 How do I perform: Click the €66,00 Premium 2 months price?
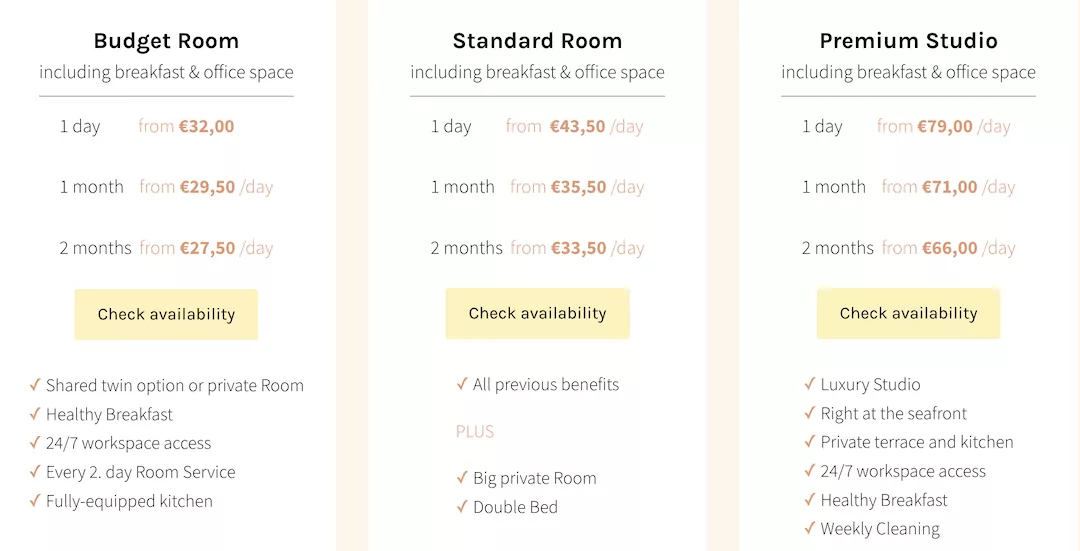[949, 248]
